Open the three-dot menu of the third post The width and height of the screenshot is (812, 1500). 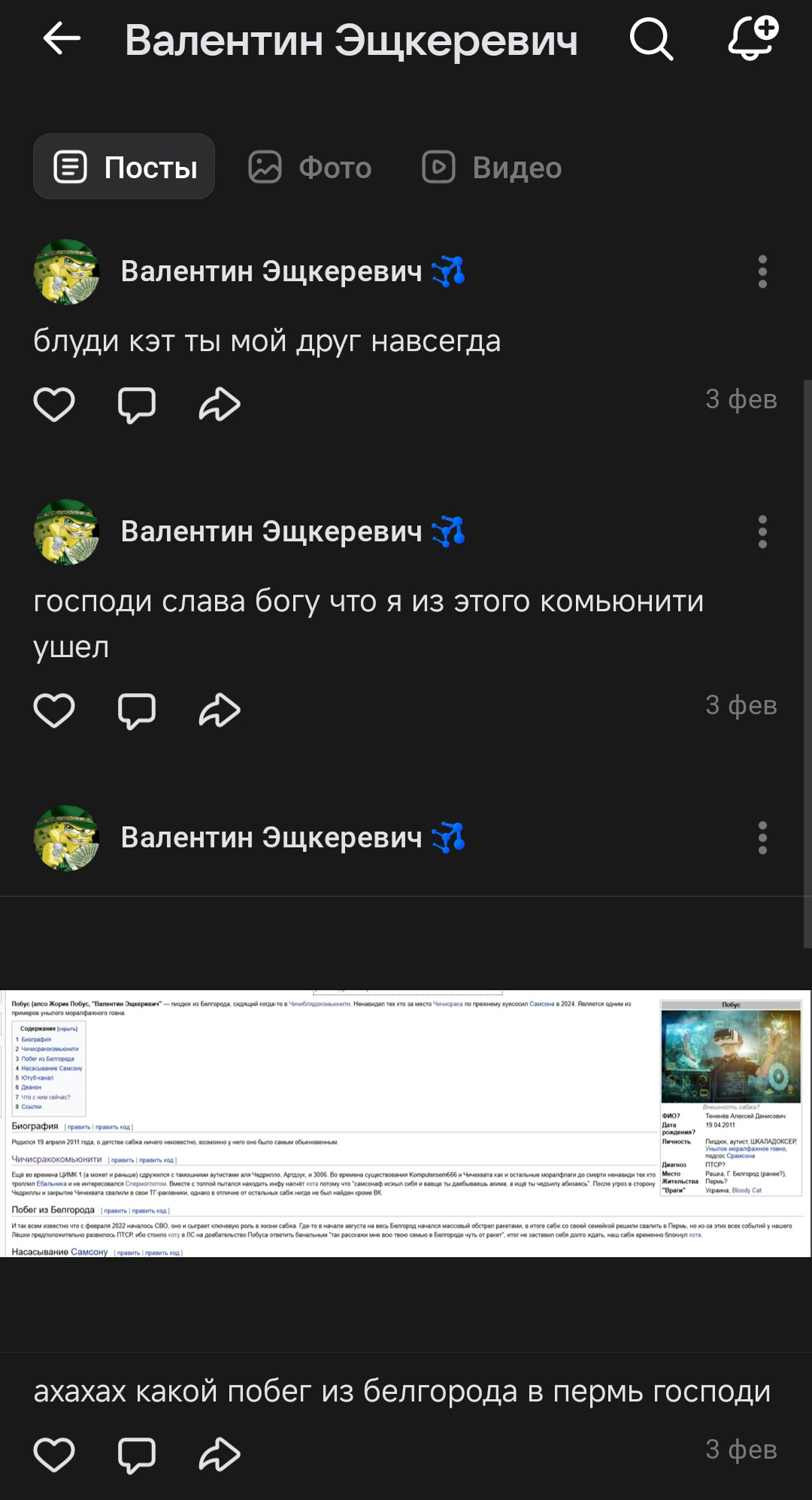pyautogui.click(x=762, y=838)
